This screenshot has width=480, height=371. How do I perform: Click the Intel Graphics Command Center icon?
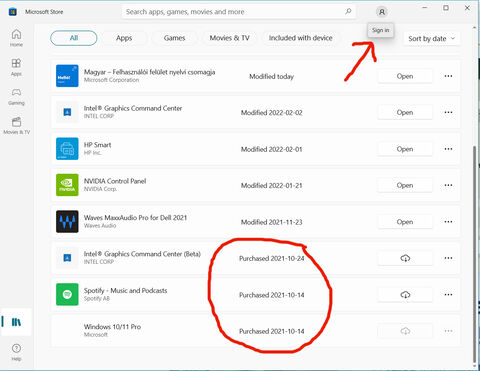pyautogui.click(x=67, y=112)
